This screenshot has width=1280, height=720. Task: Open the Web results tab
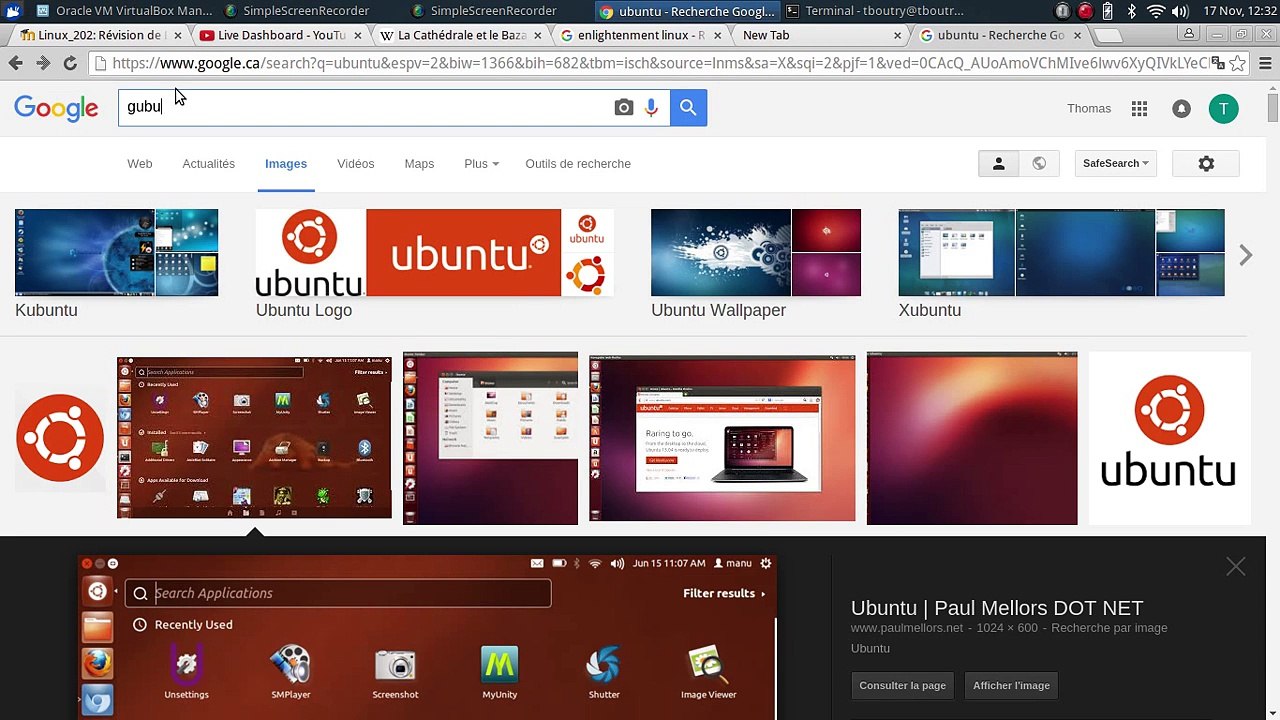pos(140,164)
